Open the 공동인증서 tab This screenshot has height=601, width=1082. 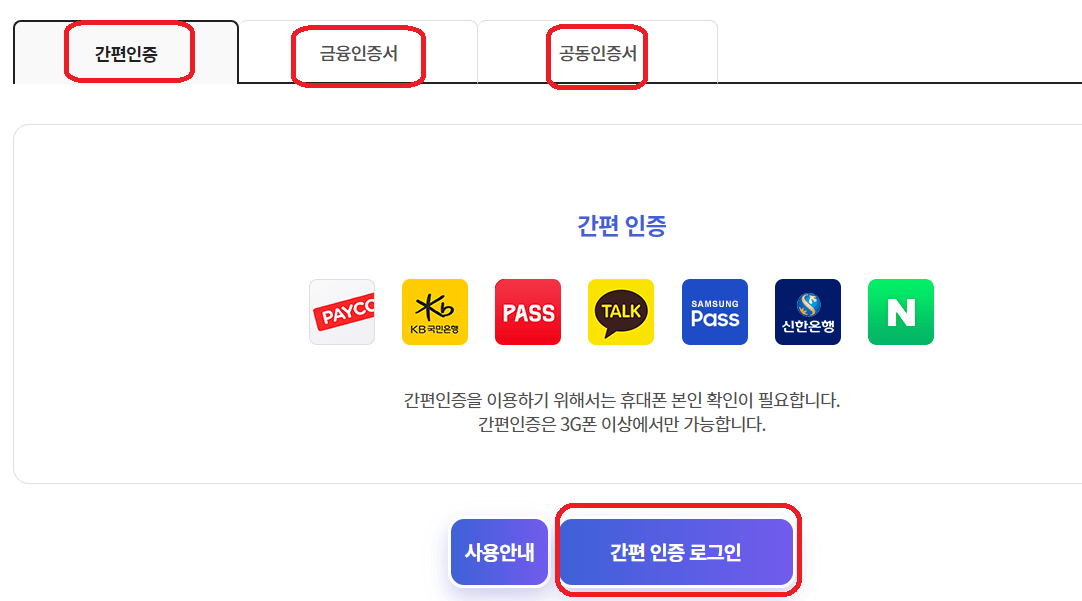pos(598,52)
